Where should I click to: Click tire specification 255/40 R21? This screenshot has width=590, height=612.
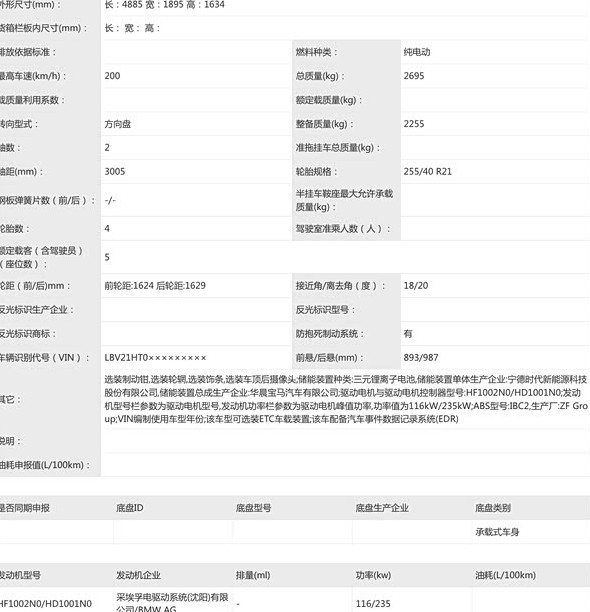[x=427, y=171]
